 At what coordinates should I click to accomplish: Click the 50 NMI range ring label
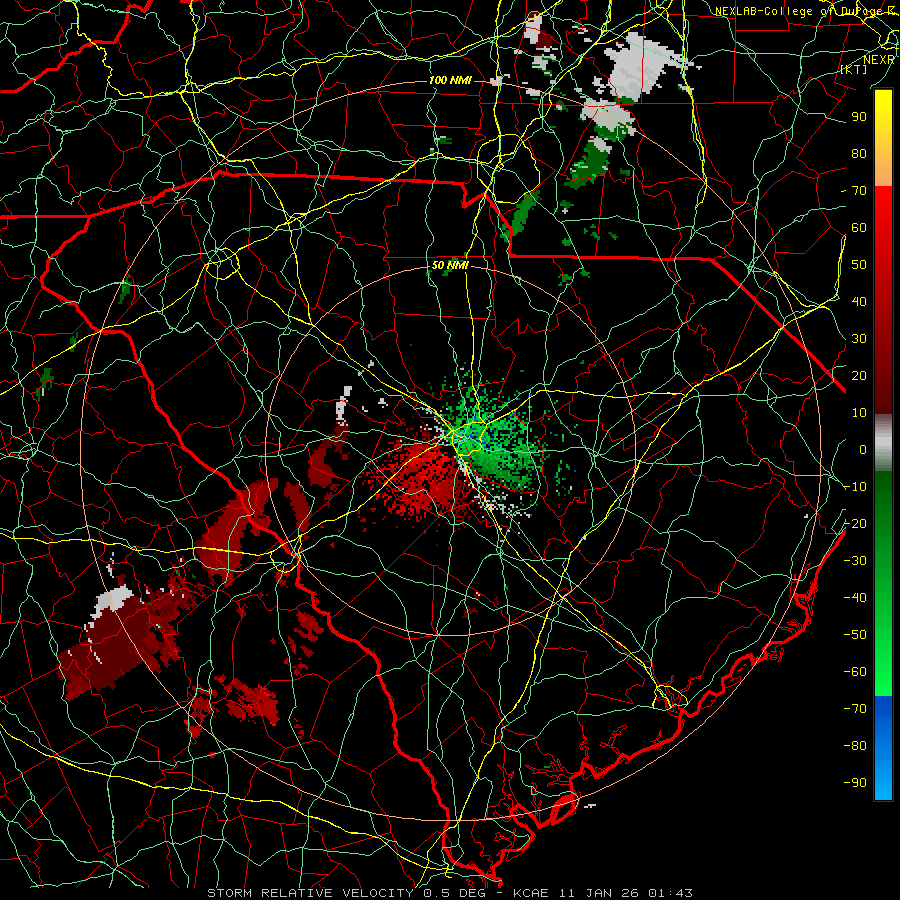coord(450,265)
